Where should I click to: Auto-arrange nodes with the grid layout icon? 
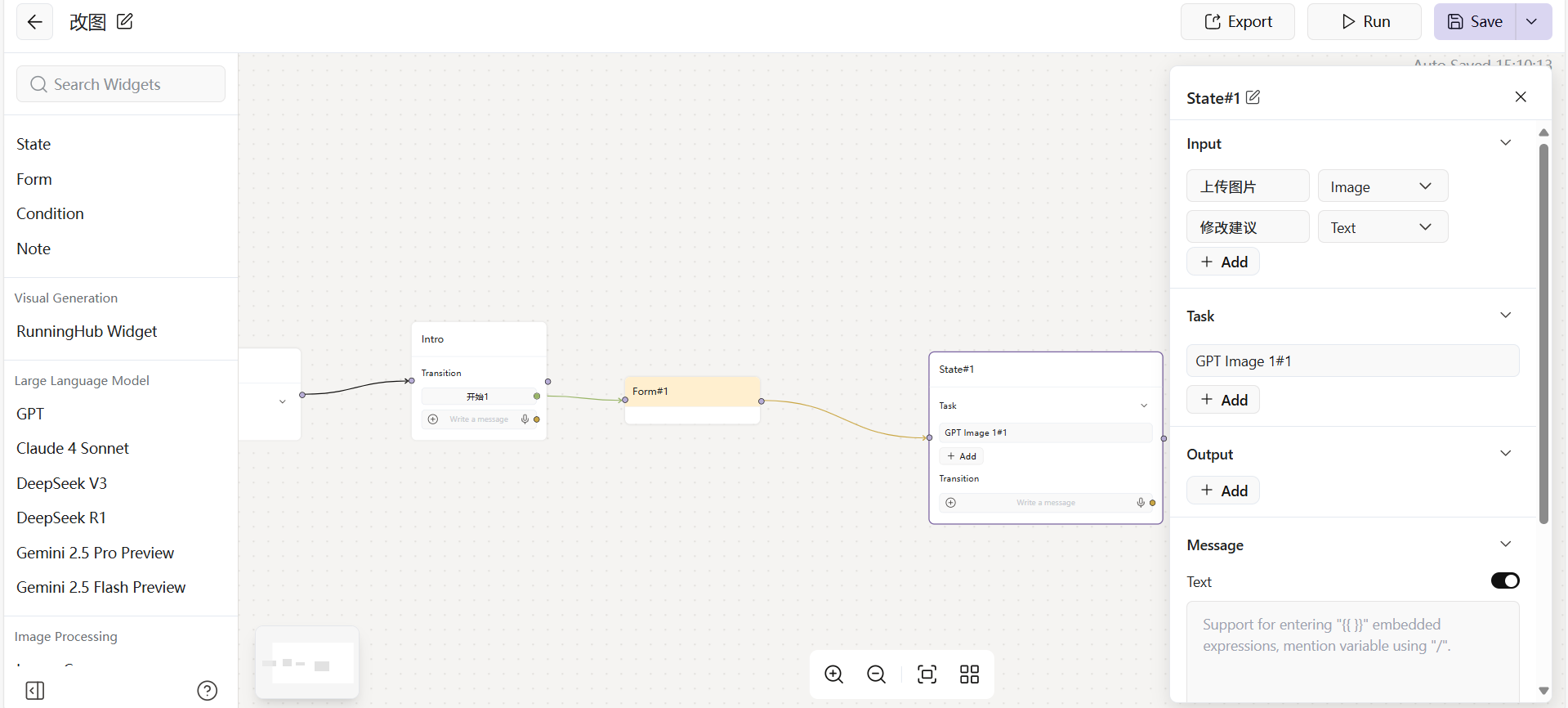pyautogui.click(x=969, y=674)
